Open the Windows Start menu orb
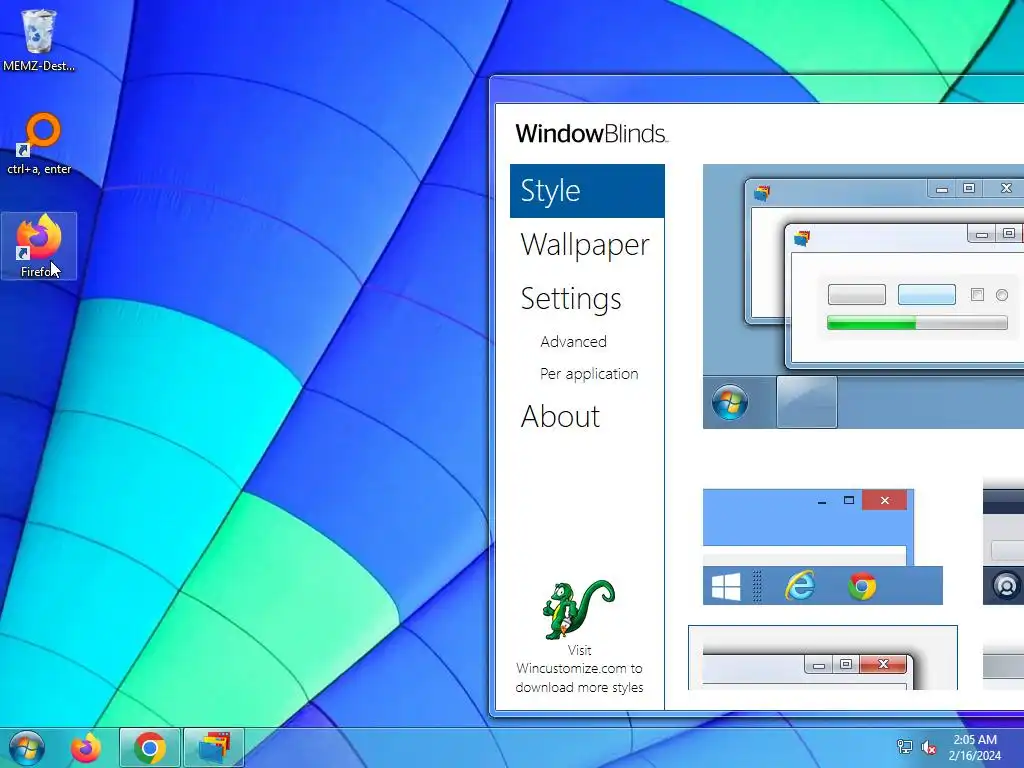 tap(27, 748)
